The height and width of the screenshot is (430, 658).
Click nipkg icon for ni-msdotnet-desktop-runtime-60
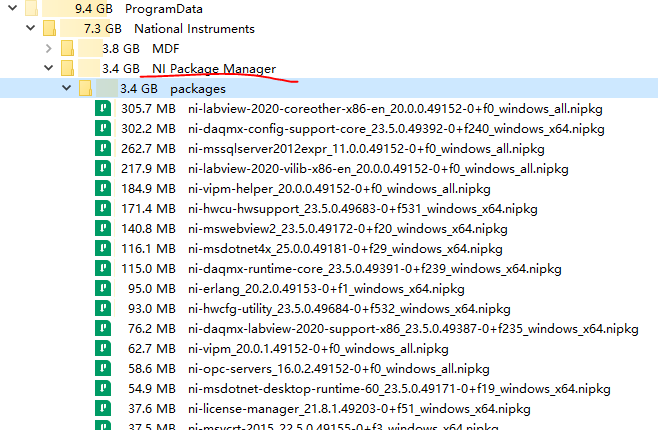pyautogui.click(x=103, y=388)
